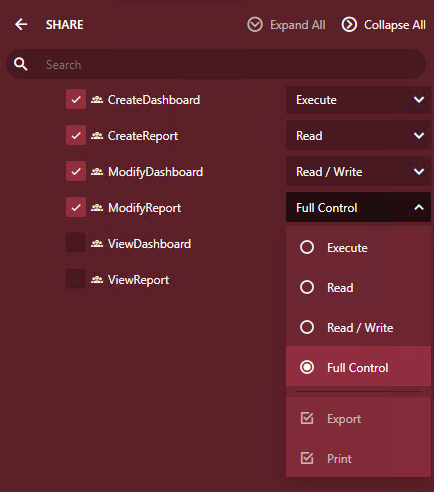Uncheck the CreateReport checkbox
The width and height of the screenshot is (434, 492).
click(76, 135)
